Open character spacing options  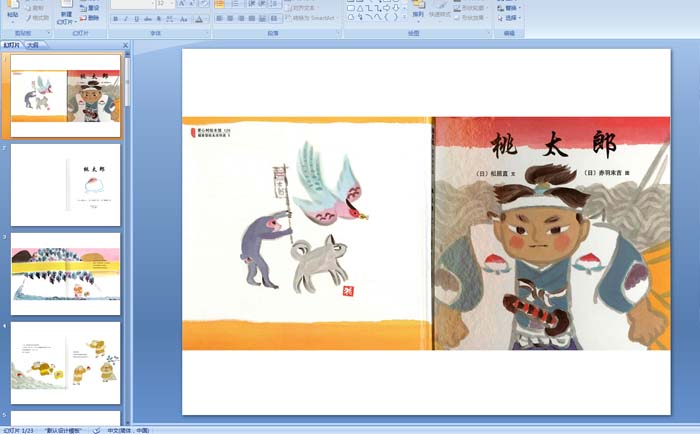tap(170, 19)
